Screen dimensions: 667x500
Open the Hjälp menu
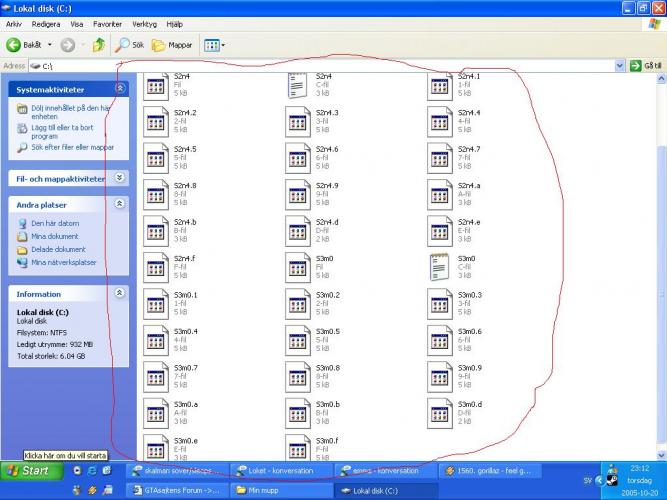[174, 24]
